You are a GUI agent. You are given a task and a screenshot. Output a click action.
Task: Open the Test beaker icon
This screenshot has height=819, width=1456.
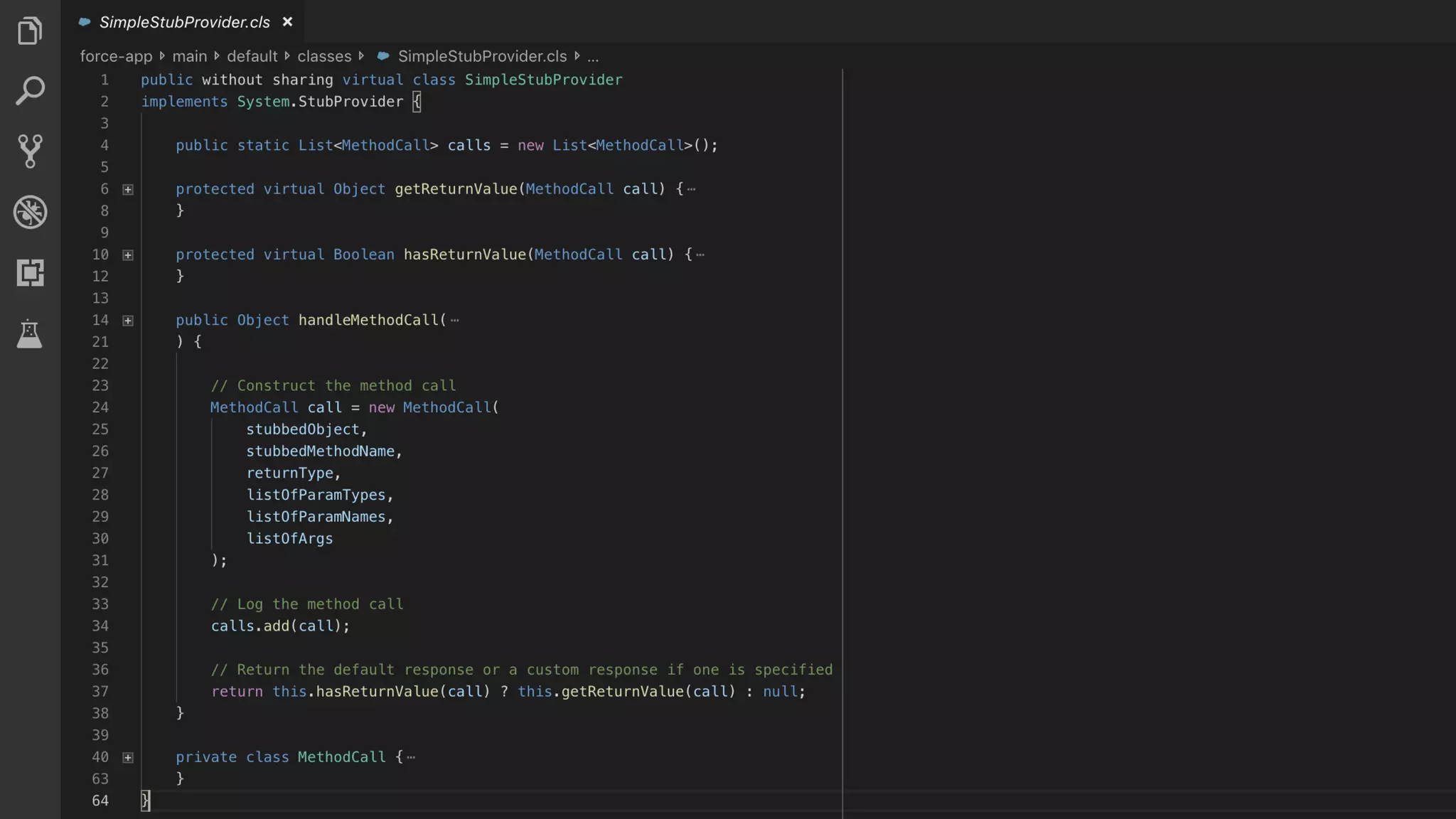pyautogui.click(x=30, y=333)
